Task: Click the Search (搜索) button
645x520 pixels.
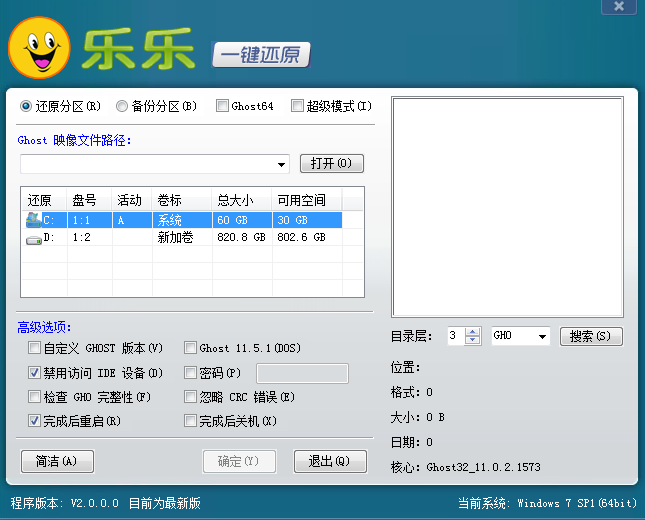Action: [x=590, y=336]
